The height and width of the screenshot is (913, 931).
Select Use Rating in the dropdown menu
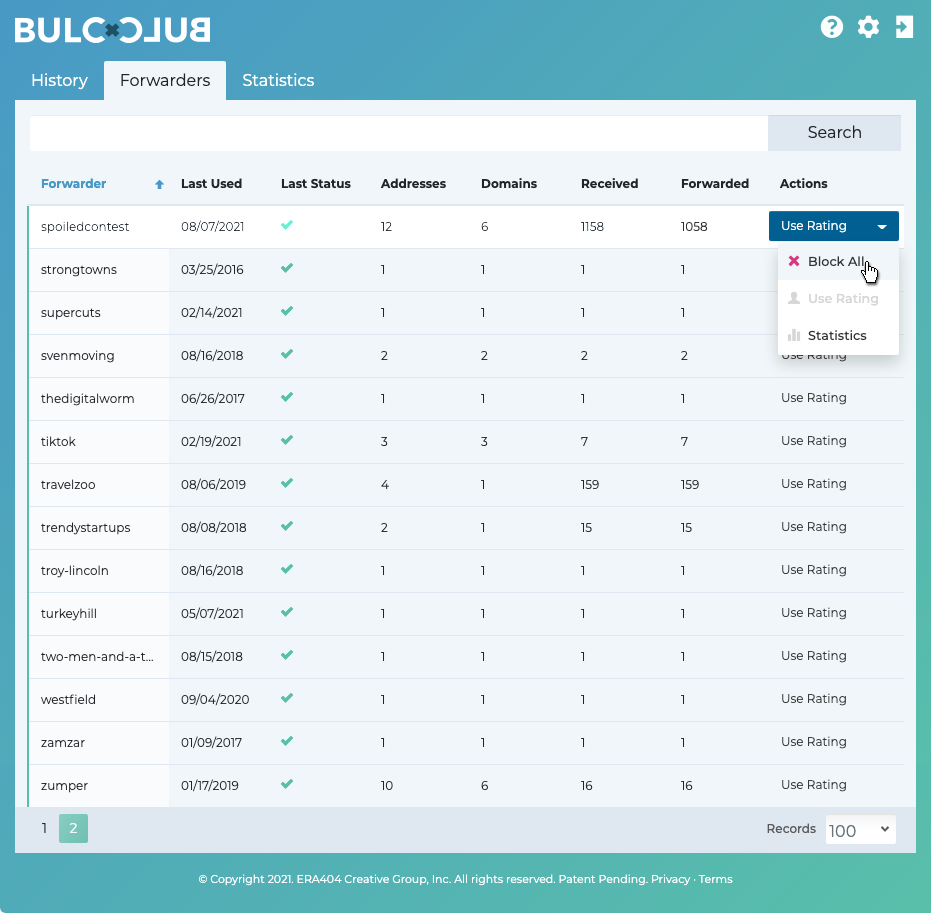pyautogui.click(x=838, y=299)
